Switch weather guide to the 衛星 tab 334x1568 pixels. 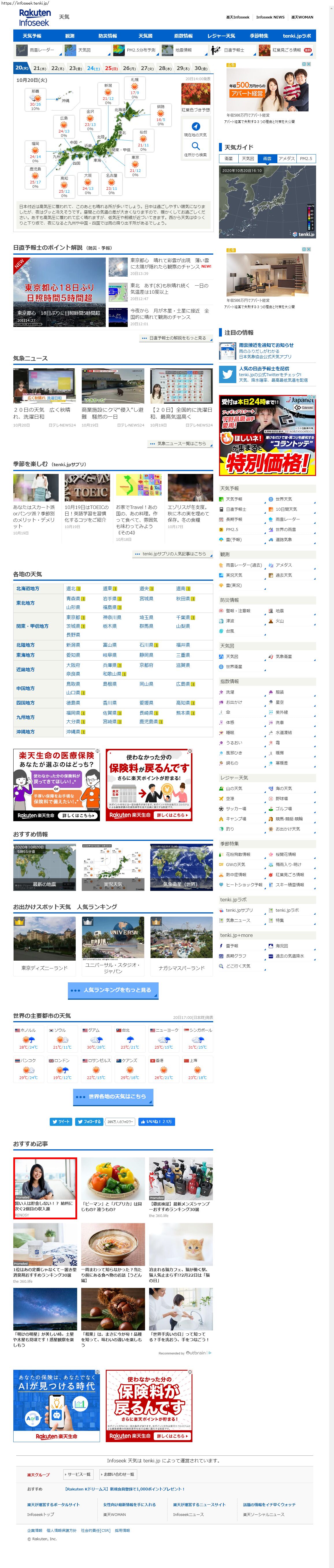tap(228, 158)
